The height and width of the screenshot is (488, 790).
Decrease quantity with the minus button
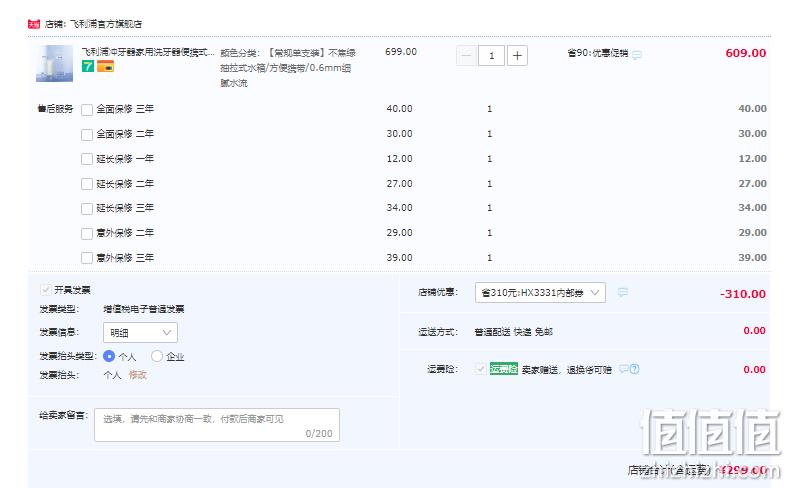467,55
